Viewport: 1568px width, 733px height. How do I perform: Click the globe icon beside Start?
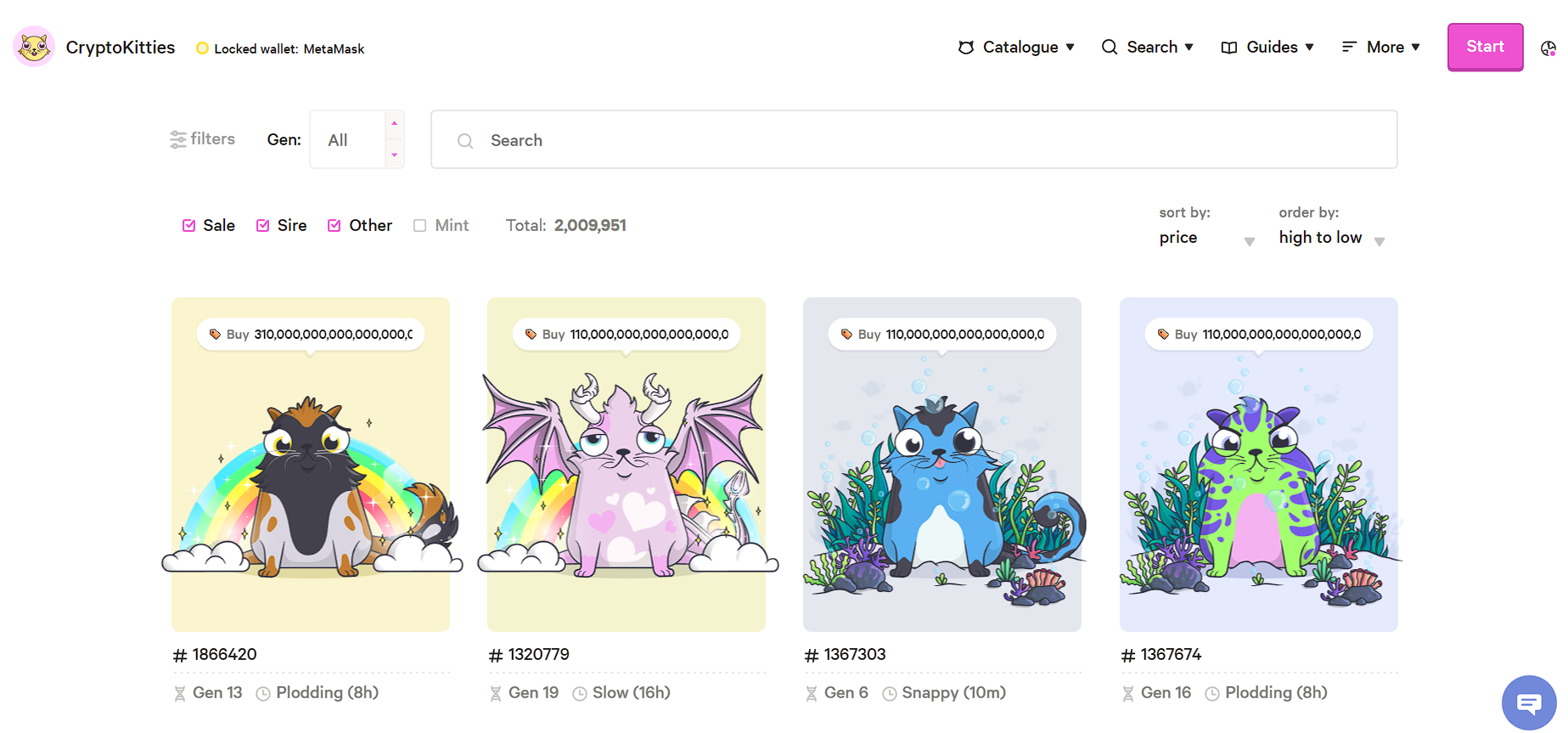coord(1548,48)
